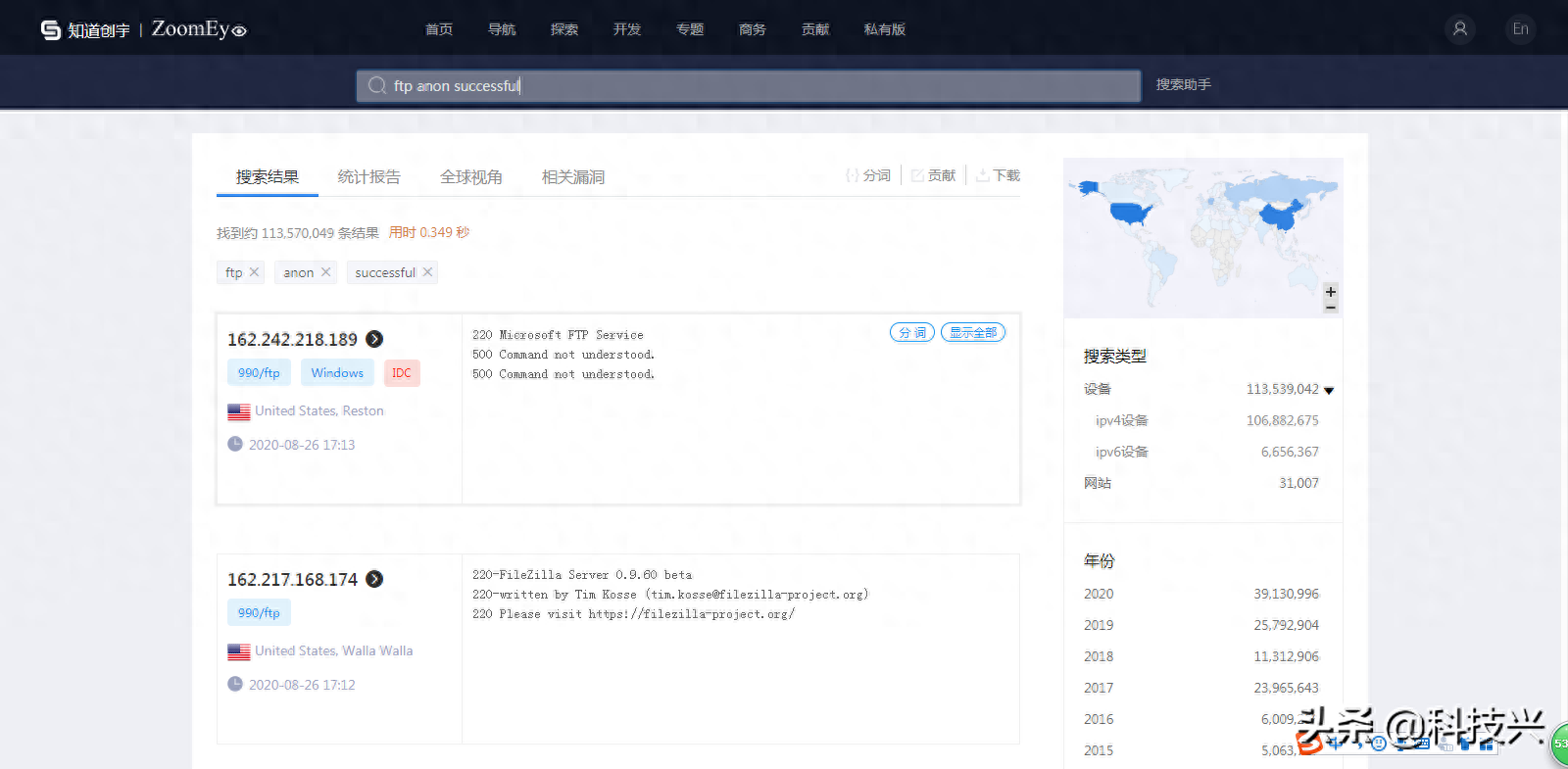Switch language with En button

tap(1520, 28)
